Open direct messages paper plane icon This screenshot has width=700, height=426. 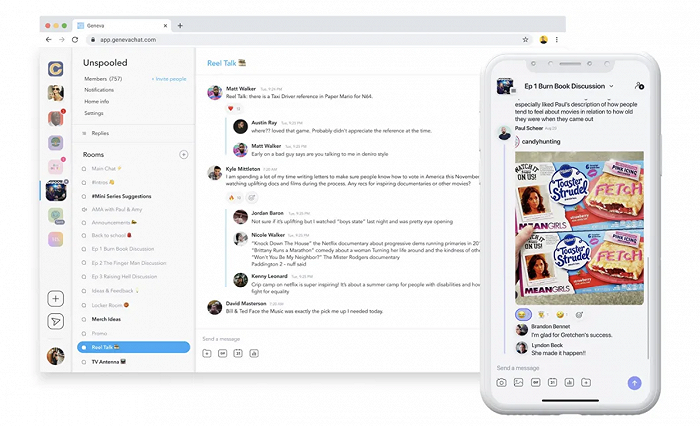click(x=55, y=322)
